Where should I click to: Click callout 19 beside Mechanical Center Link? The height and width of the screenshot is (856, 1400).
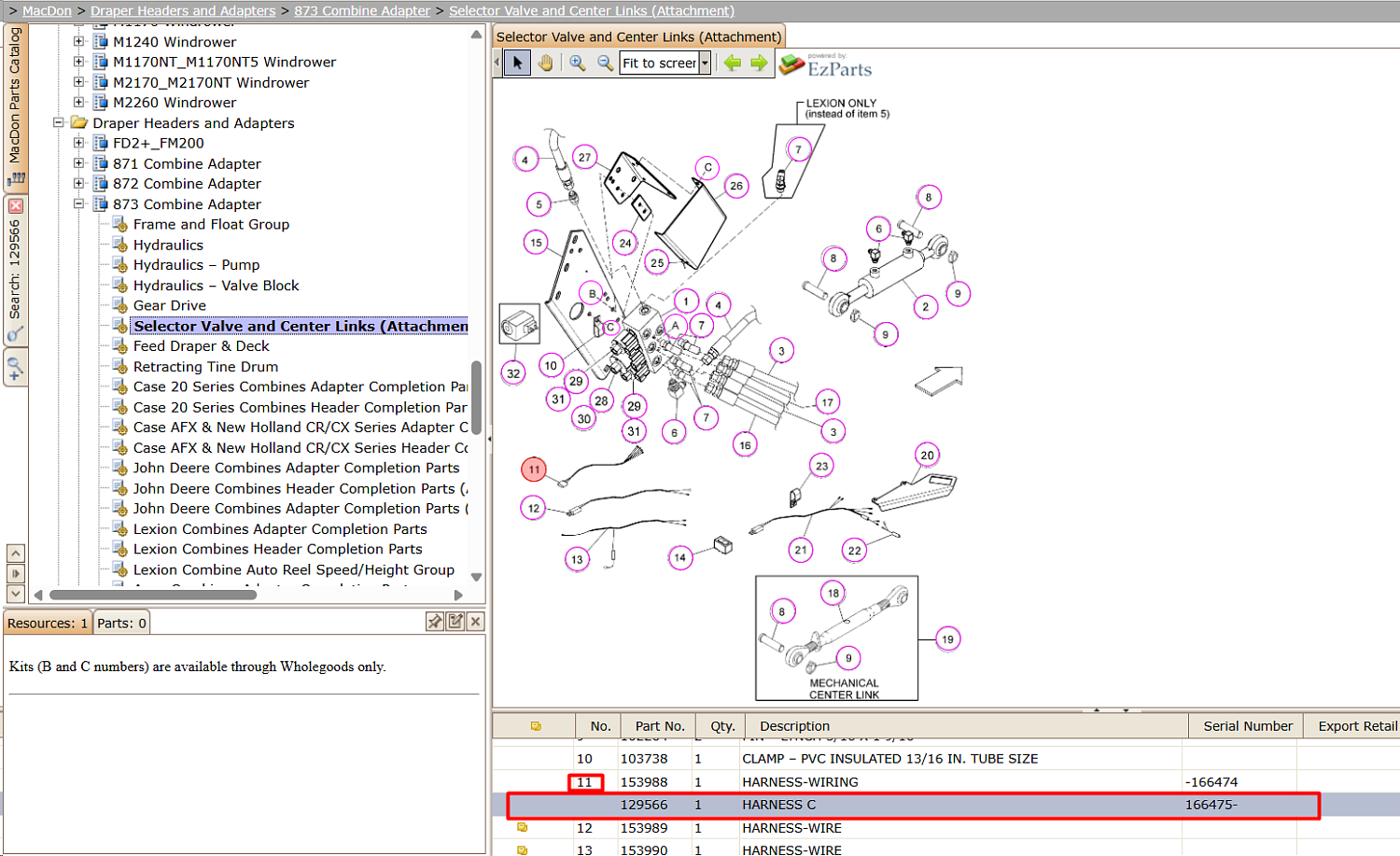coord(947,639)
